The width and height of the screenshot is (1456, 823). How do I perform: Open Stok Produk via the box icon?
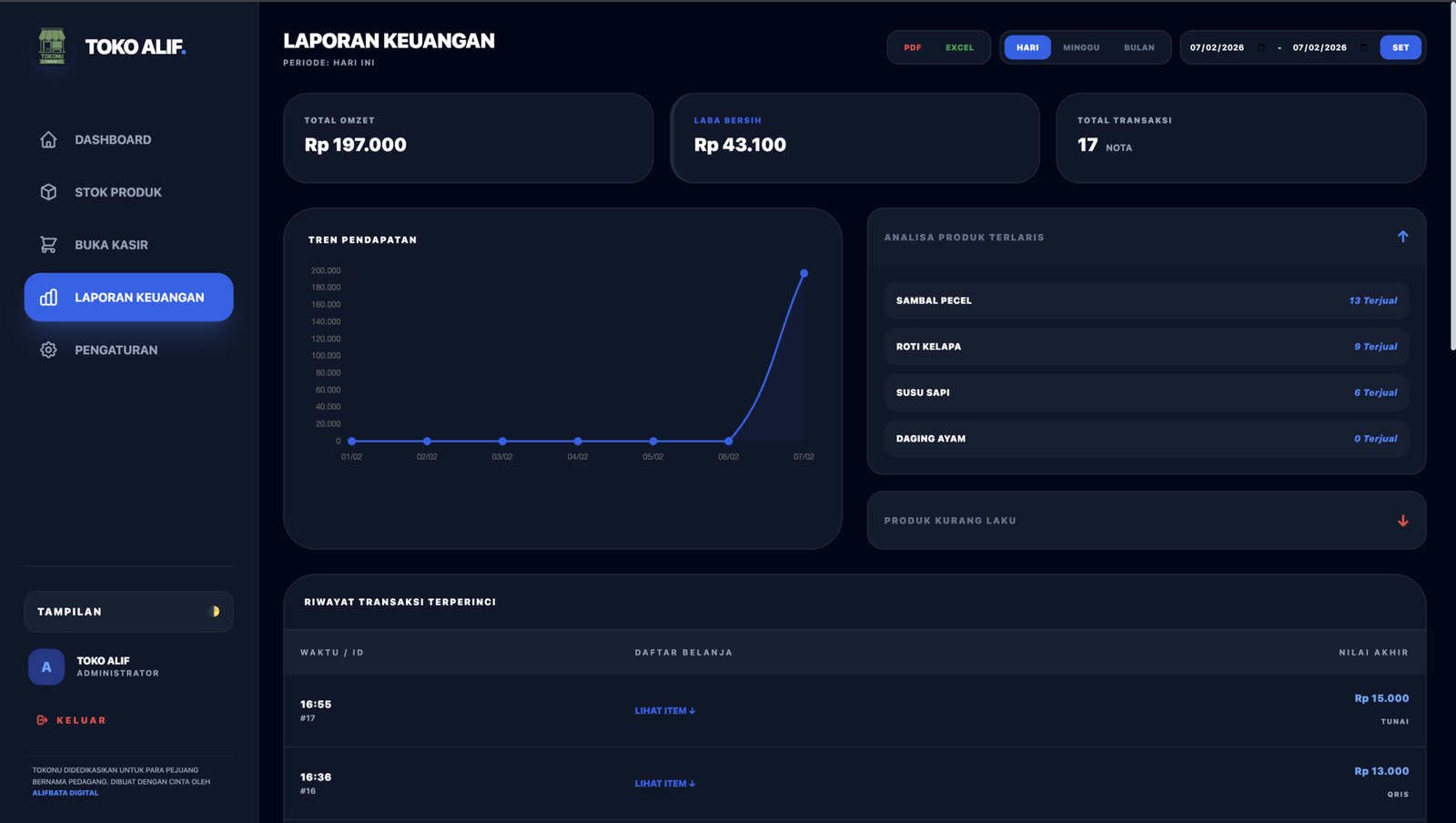click(x=48, y=192)
